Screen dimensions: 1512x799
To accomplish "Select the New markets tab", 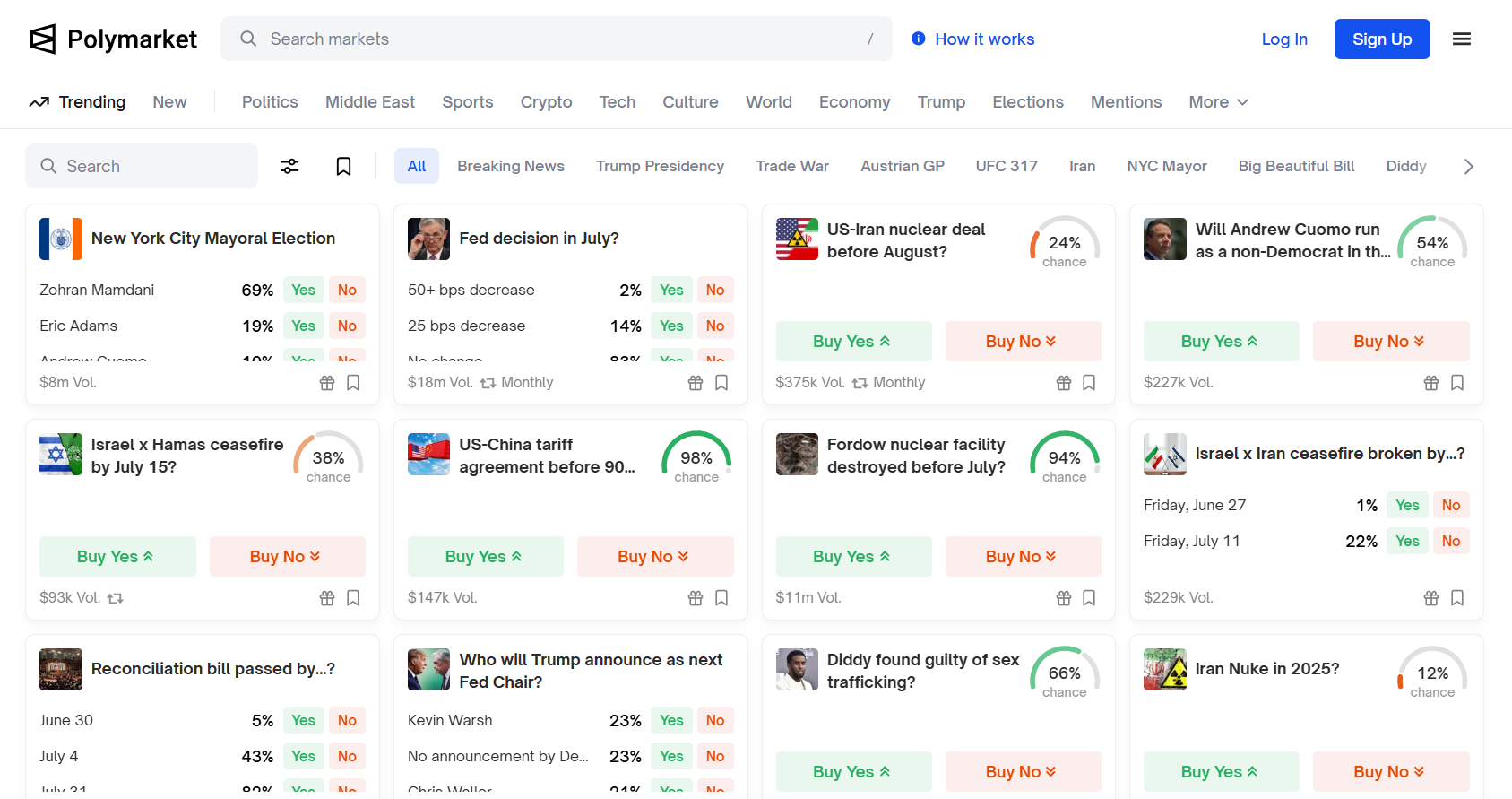I will point(169,102).
